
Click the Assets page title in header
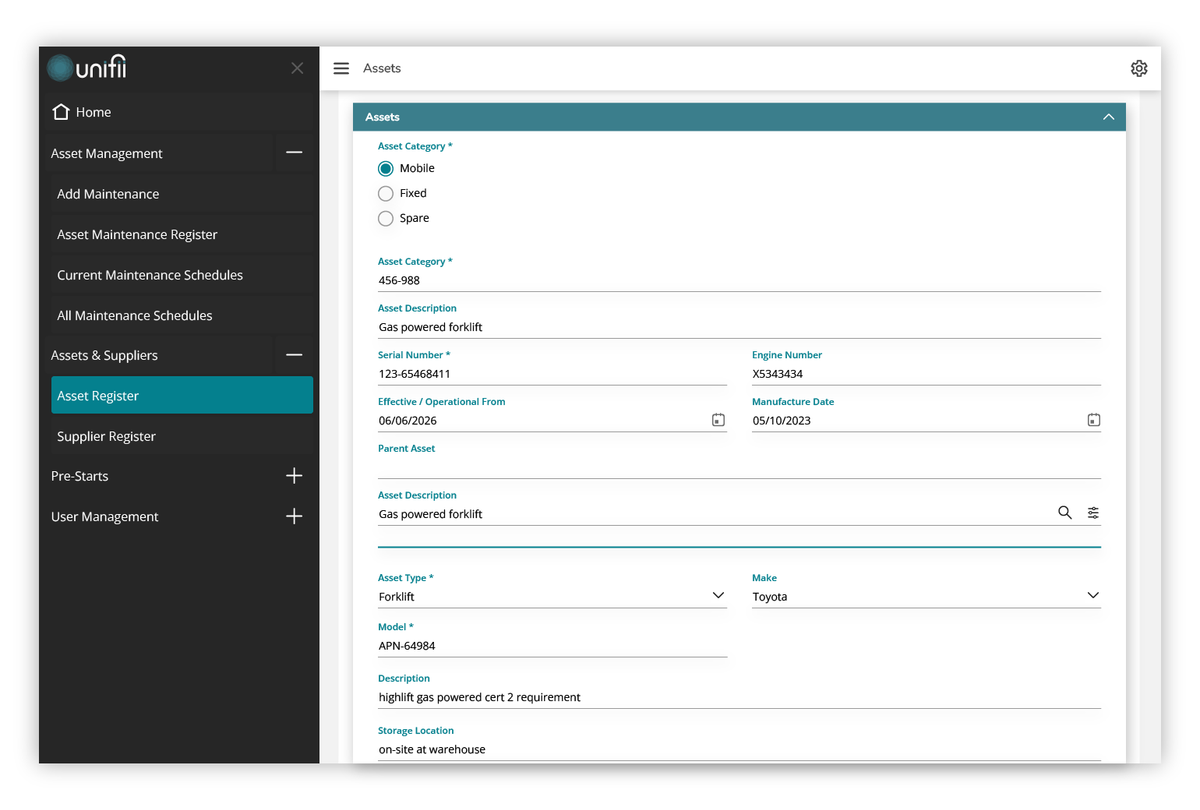tap(382, 68)
